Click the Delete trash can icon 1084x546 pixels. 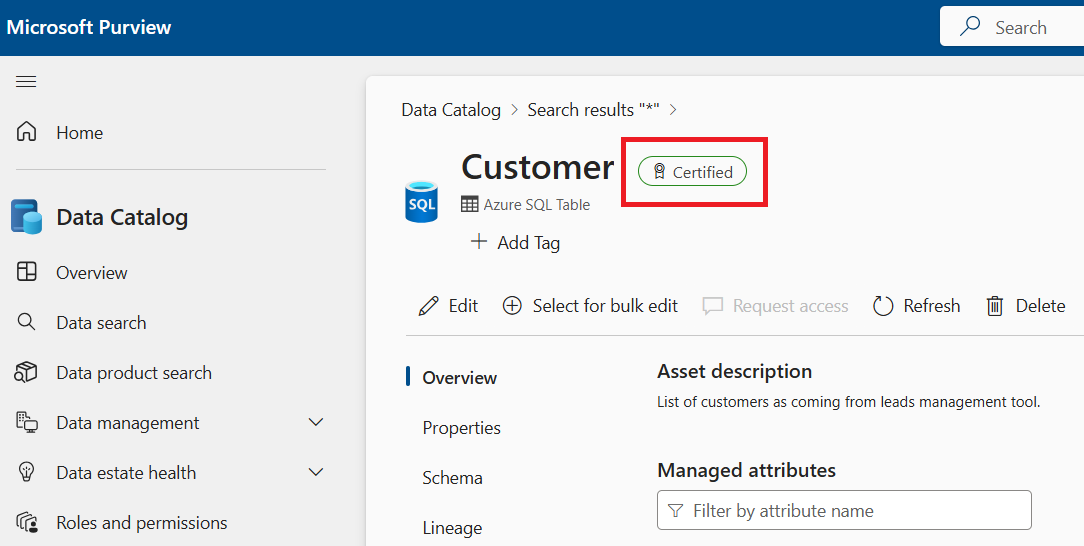coord(995,305)
